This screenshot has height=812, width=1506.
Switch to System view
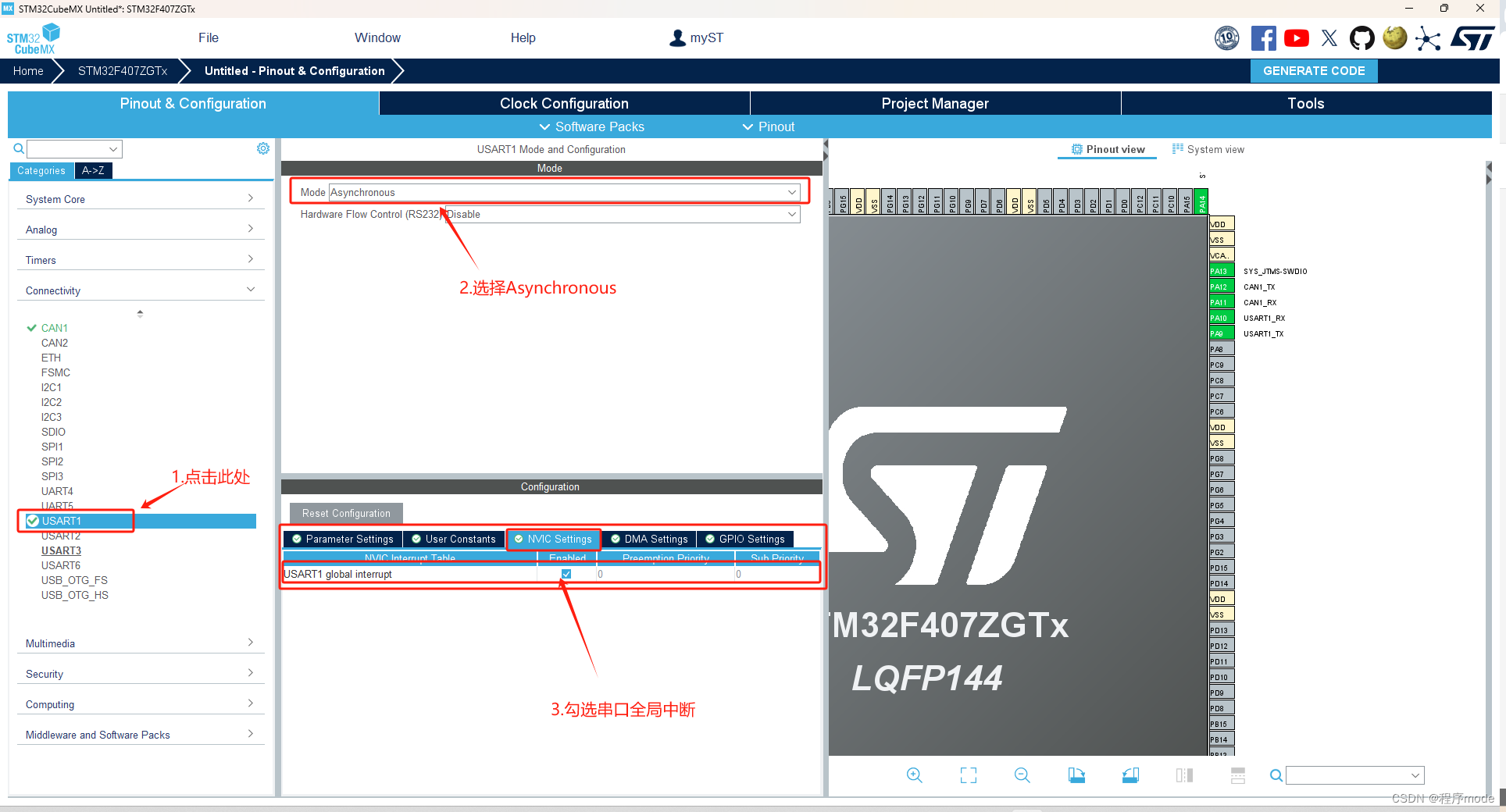coord(1208,149)
